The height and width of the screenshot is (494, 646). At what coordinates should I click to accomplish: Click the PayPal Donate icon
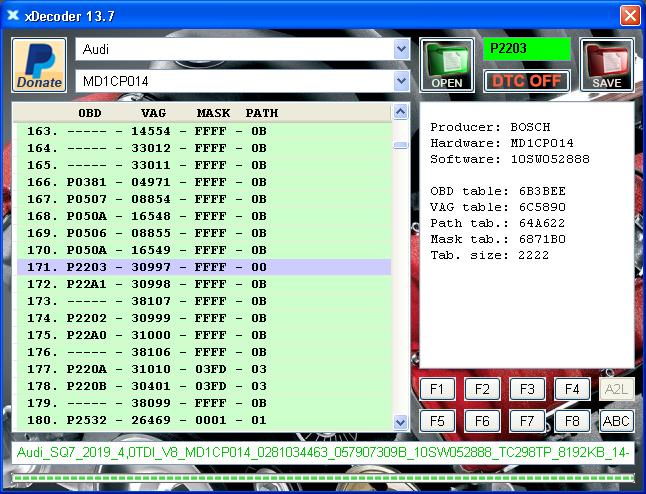(40, 65)
